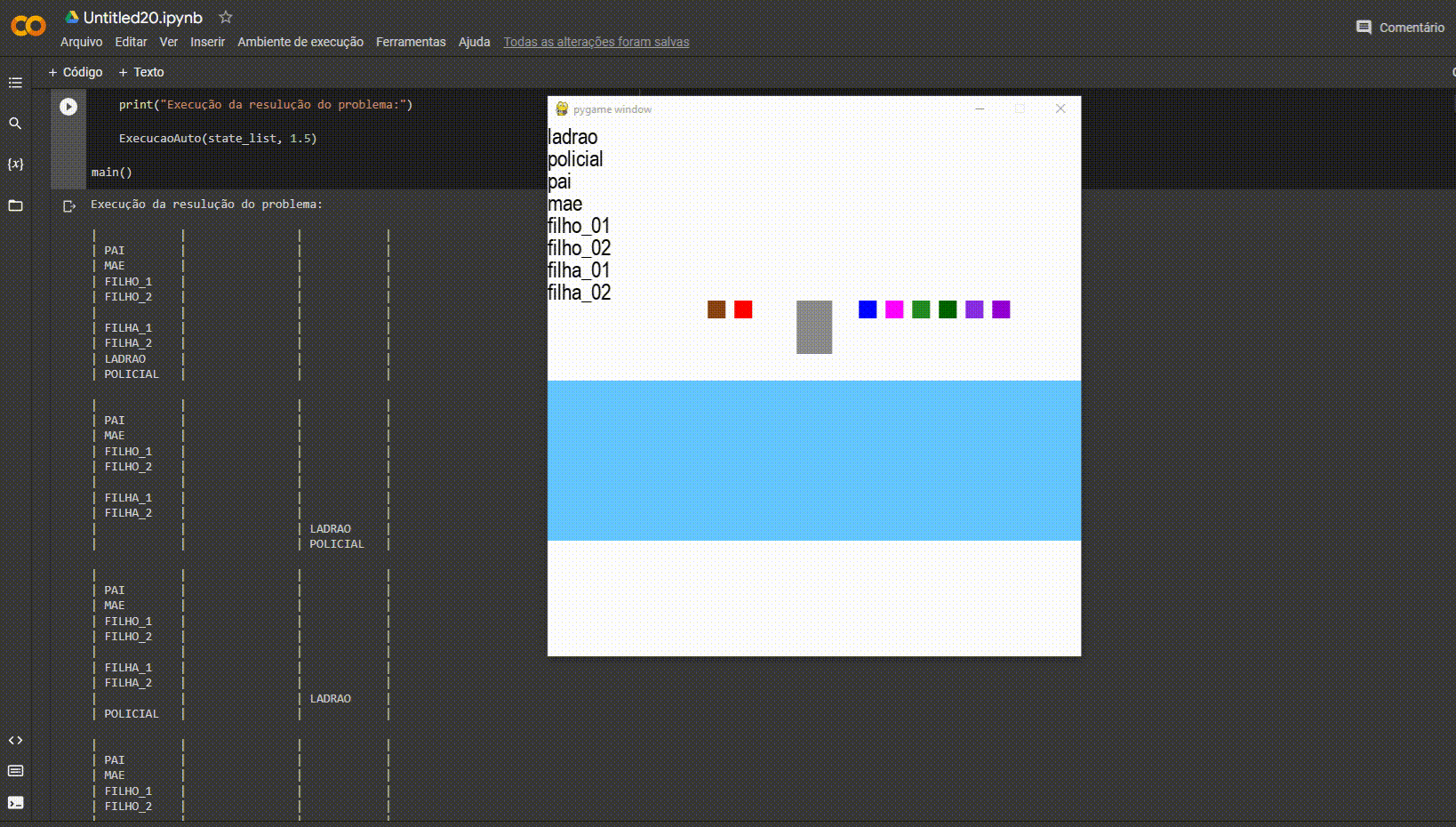The height and width of the screenshot is (827, 1456).
Task: Open the search panel in the left sidebar
Action: pos(15,124)
